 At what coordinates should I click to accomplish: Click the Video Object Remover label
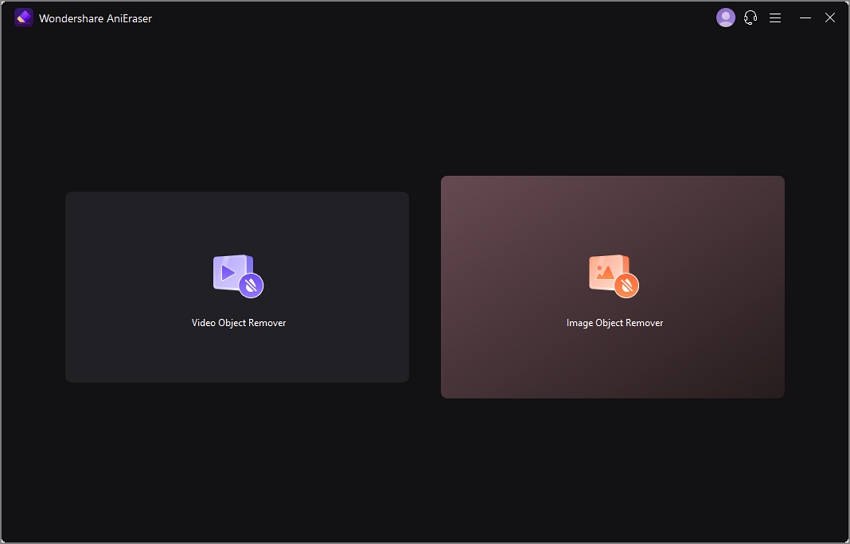tap(239, 323)
